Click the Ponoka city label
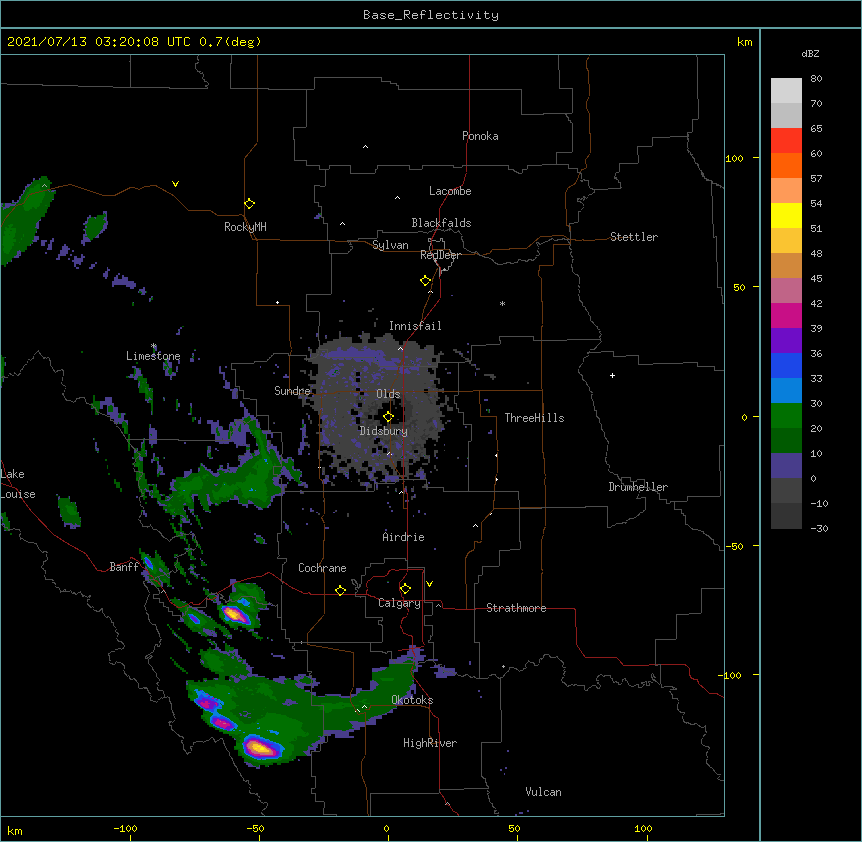This screenshot has width=862, height=842. tap(480, 136)
